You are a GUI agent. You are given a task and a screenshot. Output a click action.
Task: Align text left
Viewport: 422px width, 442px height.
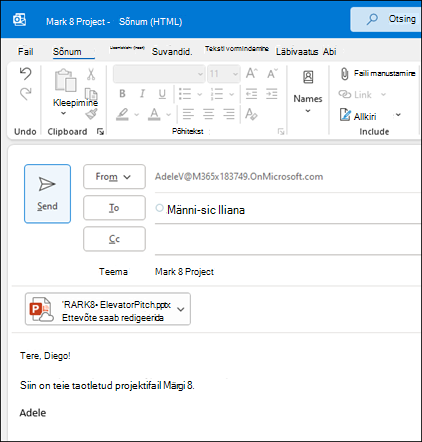(x=188, y=114)
